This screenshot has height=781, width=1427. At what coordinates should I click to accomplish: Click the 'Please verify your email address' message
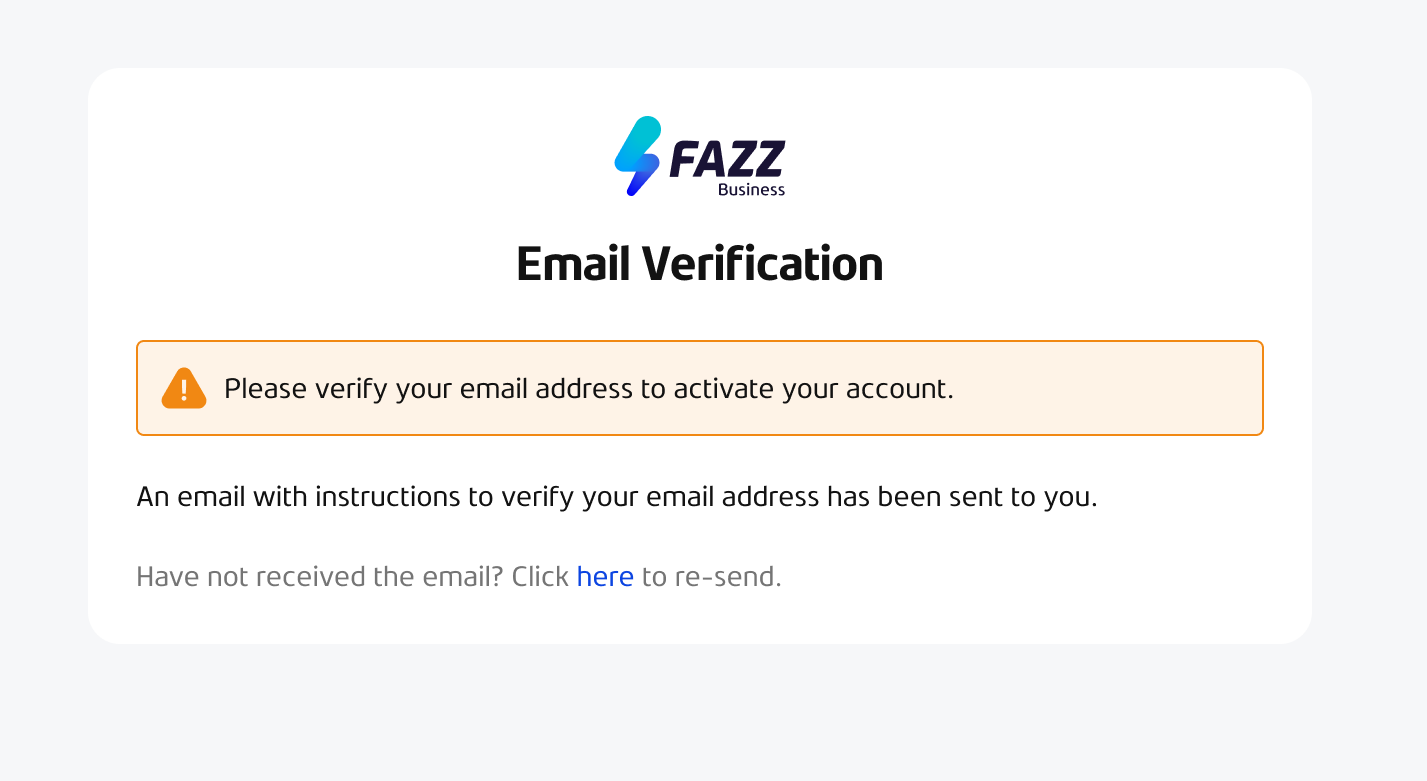pos(590,389)
